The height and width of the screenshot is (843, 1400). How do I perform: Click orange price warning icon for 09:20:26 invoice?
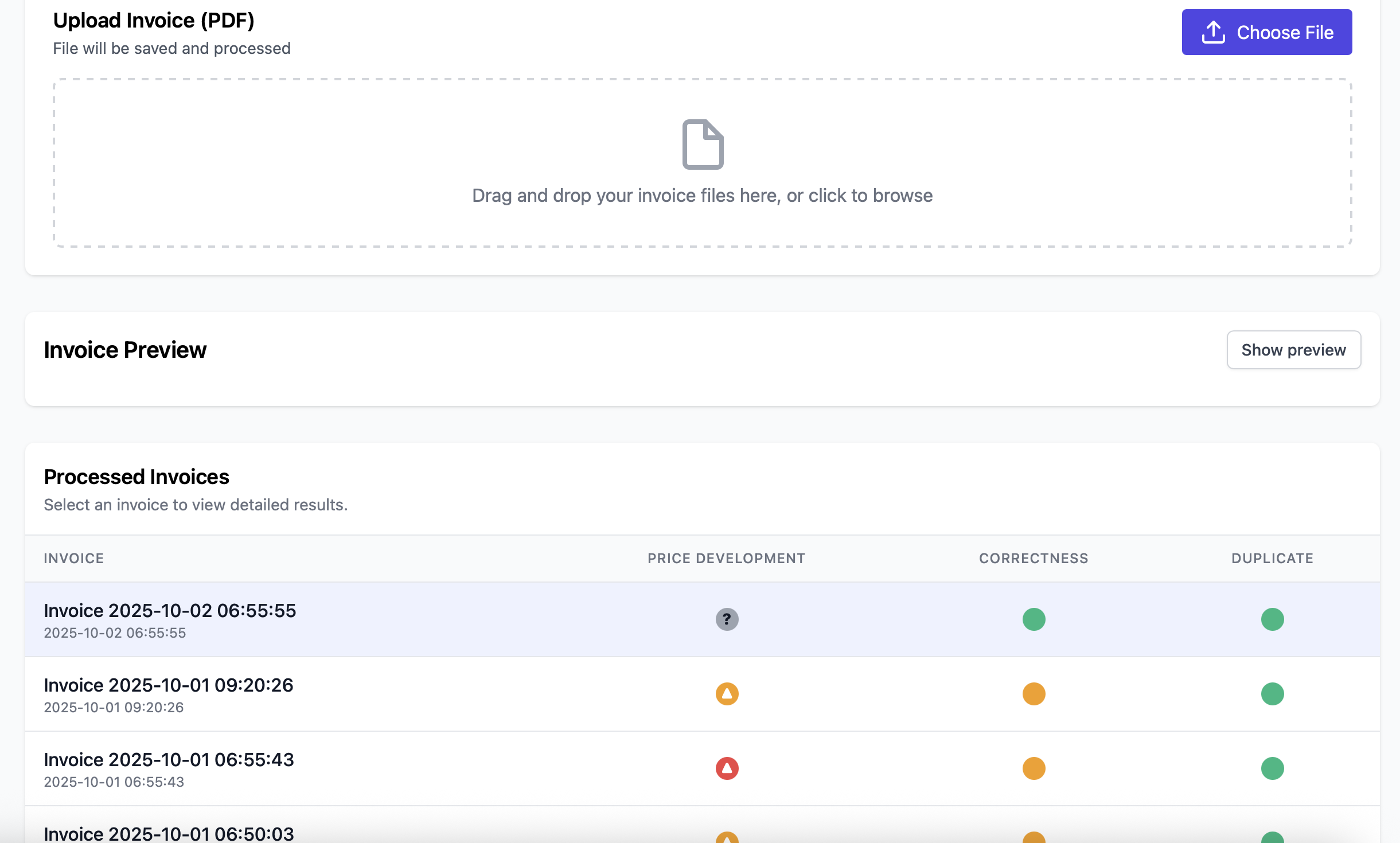pos(727,694)
